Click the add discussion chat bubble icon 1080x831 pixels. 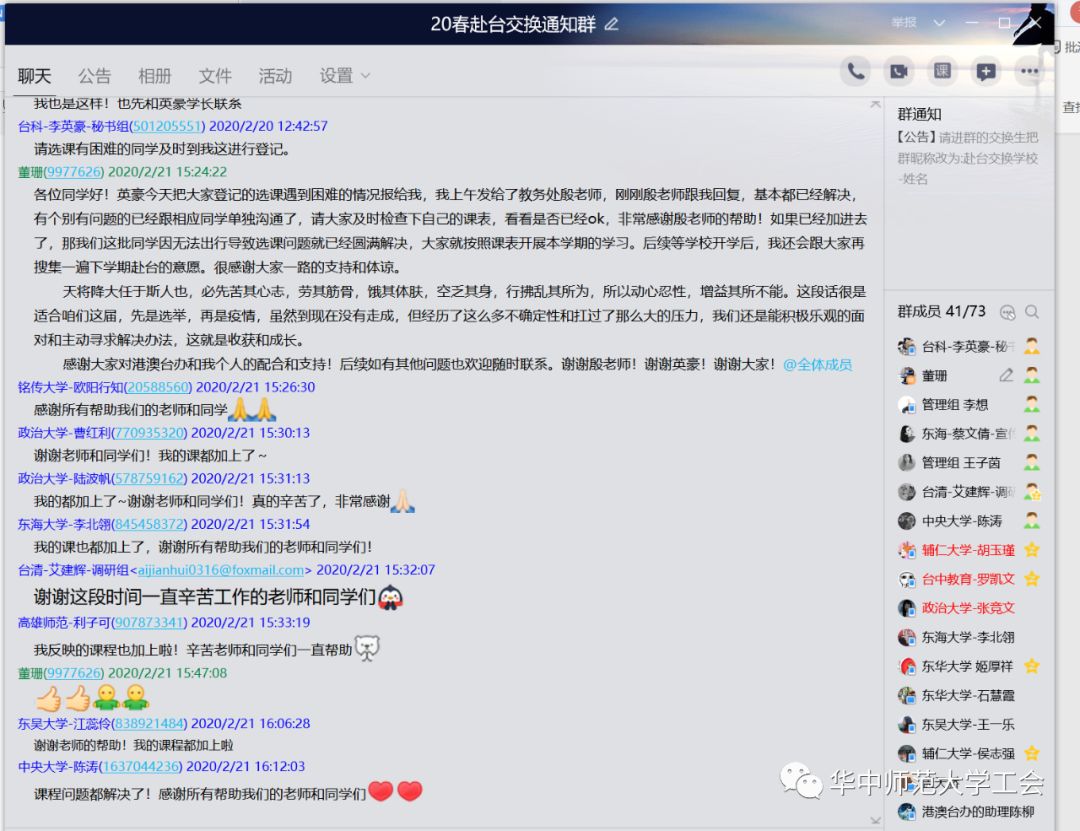point(985,71)
